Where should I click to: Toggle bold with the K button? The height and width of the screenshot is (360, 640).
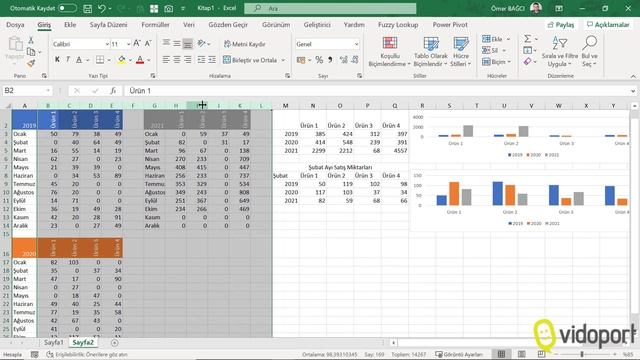57,60
